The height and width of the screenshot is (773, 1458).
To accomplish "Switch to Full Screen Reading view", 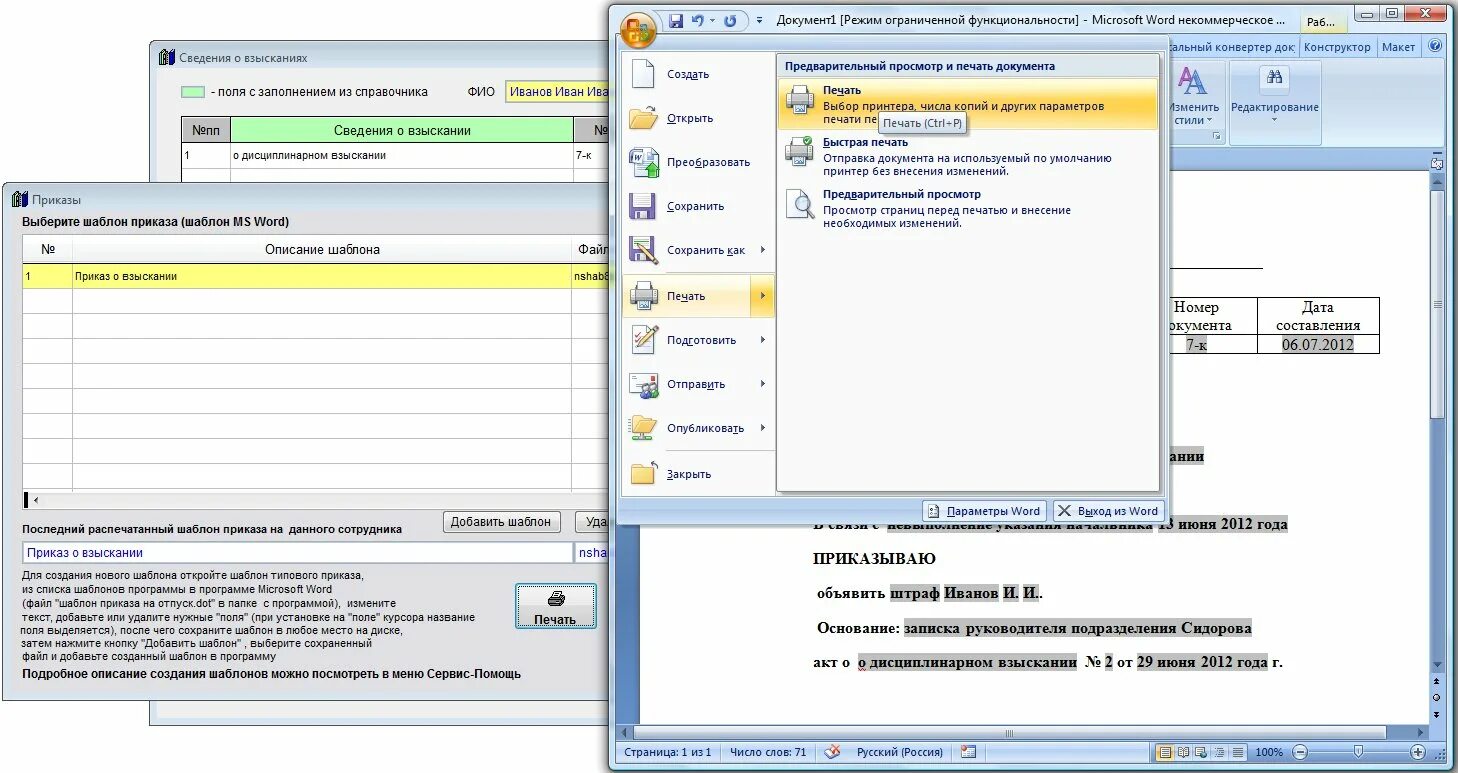I will click(x=1184, y=752).
